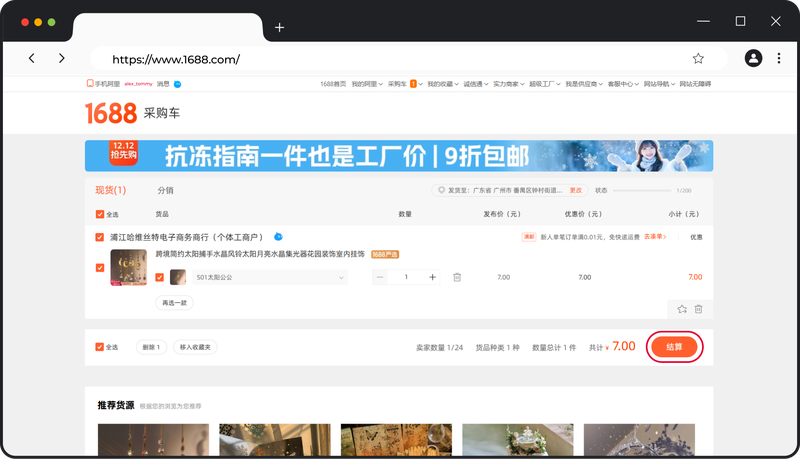
Task: Expand the 我的阿里 dropdown menu
Action: click(x=362, y=84)
